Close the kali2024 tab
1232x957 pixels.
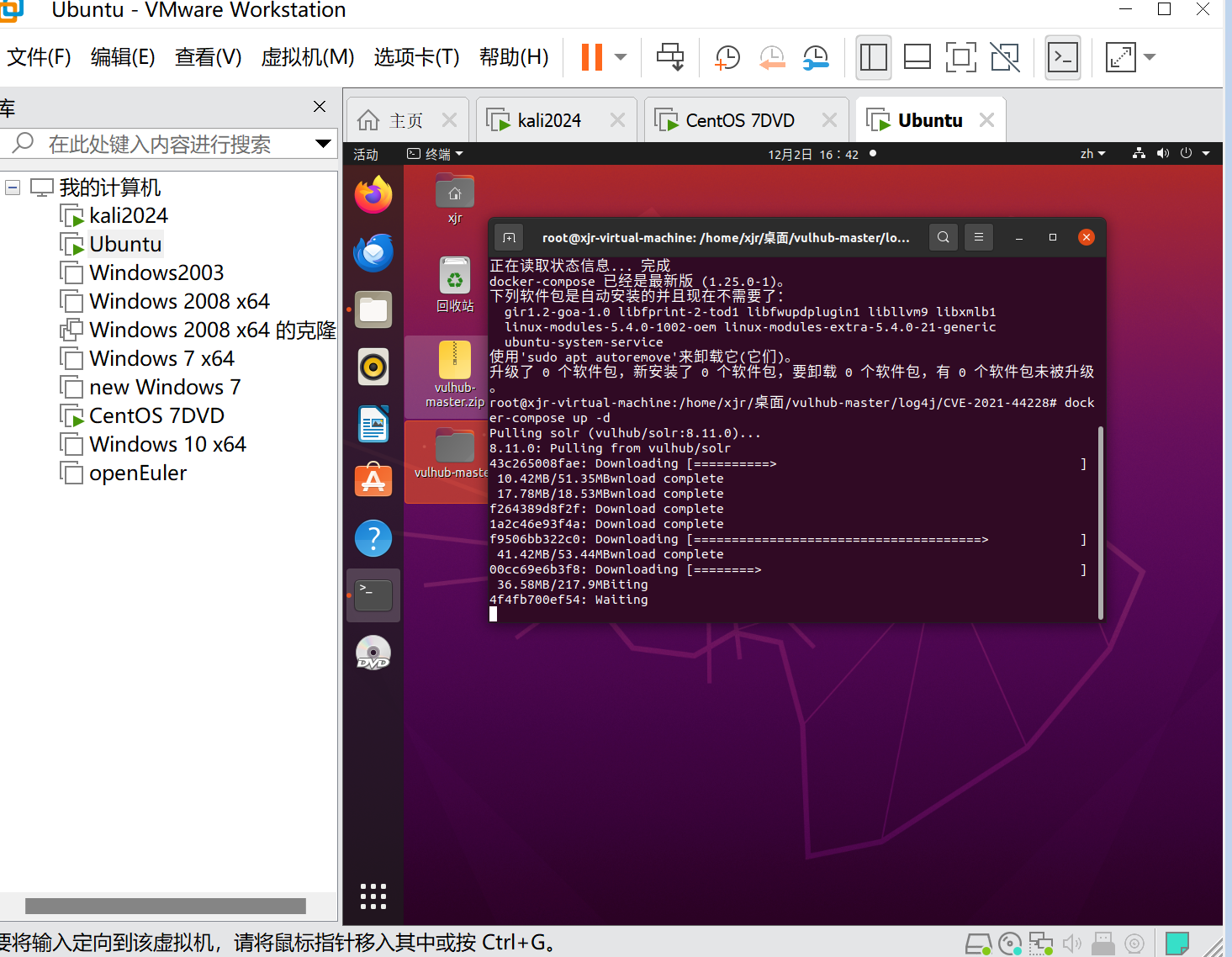pos(618,120)
